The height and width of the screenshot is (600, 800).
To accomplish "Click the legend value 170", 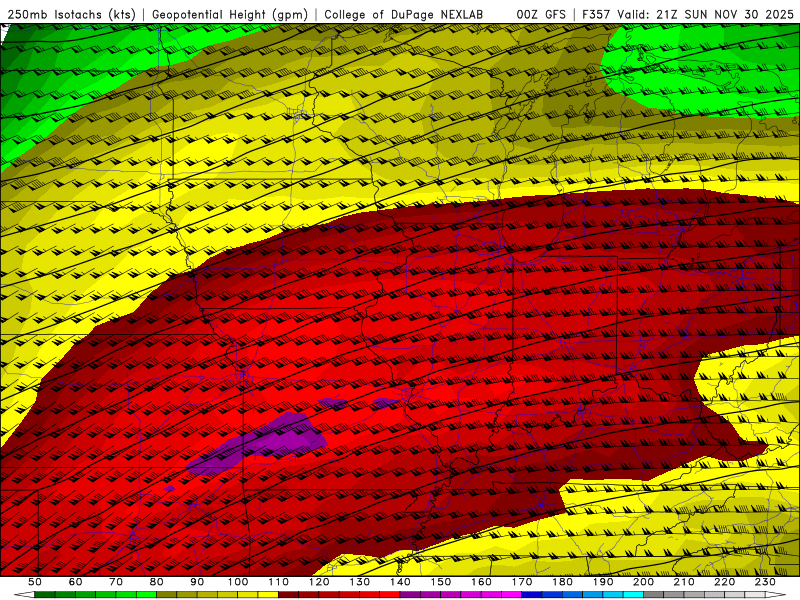I will coord(522,582).
